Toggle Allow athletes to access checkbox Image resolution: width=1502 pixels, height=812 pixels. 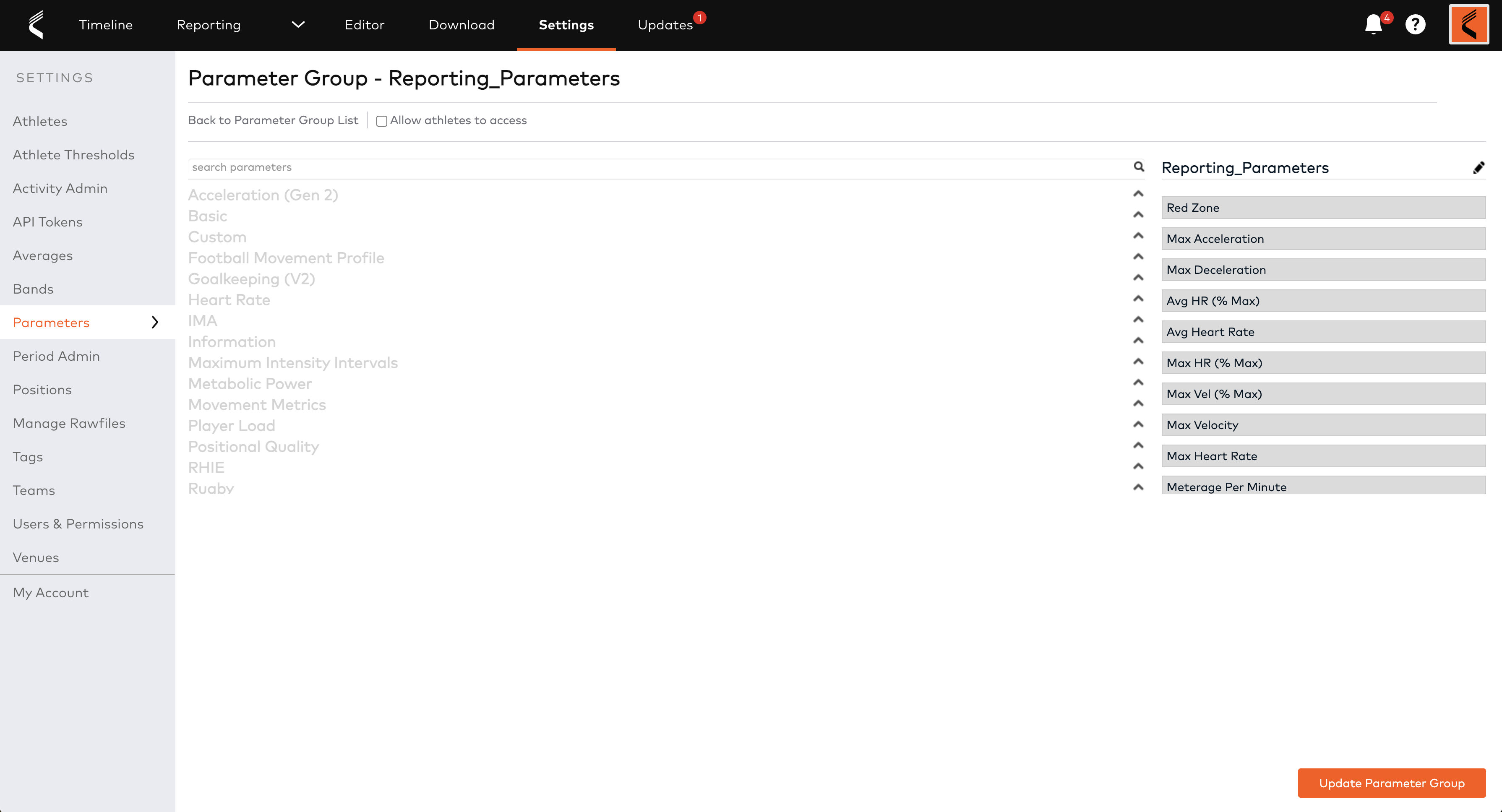[x=381, y=121]
